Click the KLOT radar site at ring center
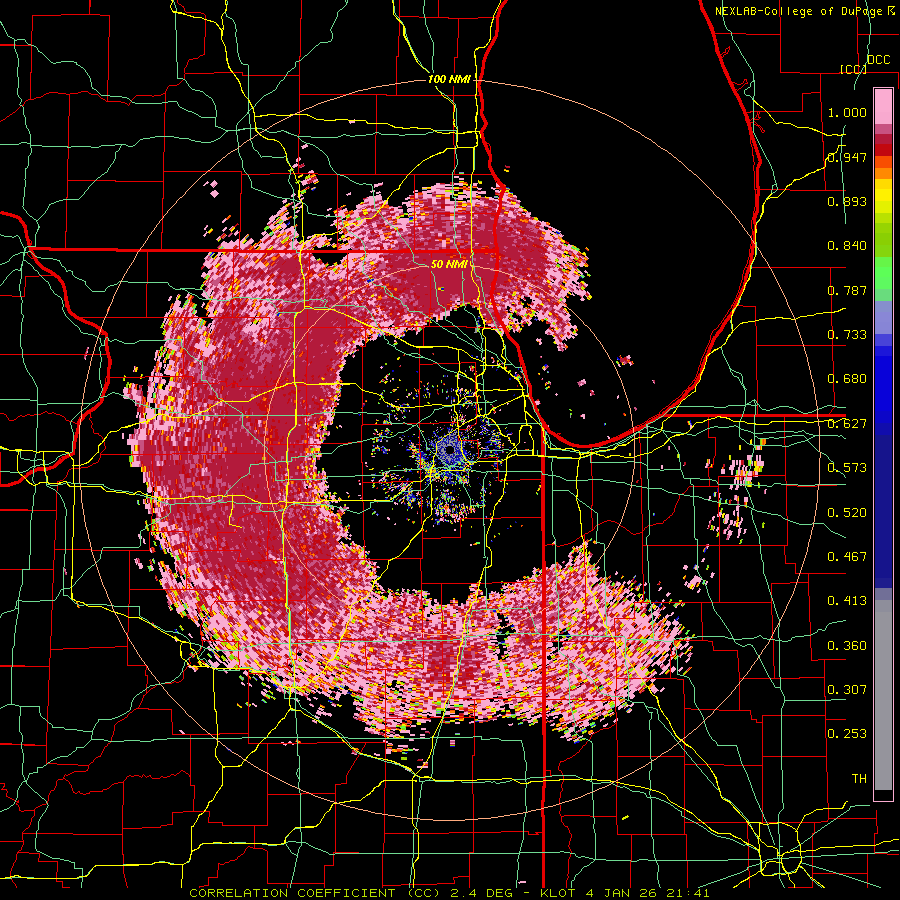The height and width of the screenshot is (900, 900). coord(449,451)
